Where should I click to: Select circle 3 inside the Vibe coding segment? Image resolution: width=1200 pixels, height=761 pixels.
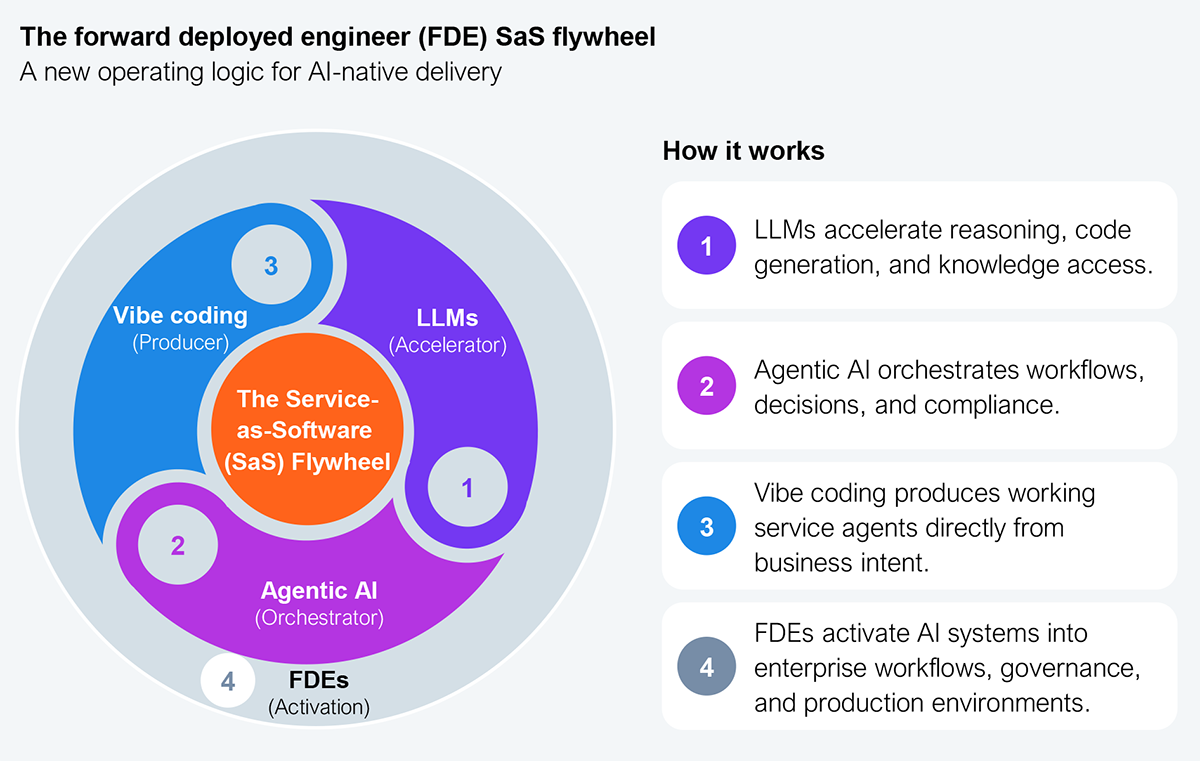(270, 266)
